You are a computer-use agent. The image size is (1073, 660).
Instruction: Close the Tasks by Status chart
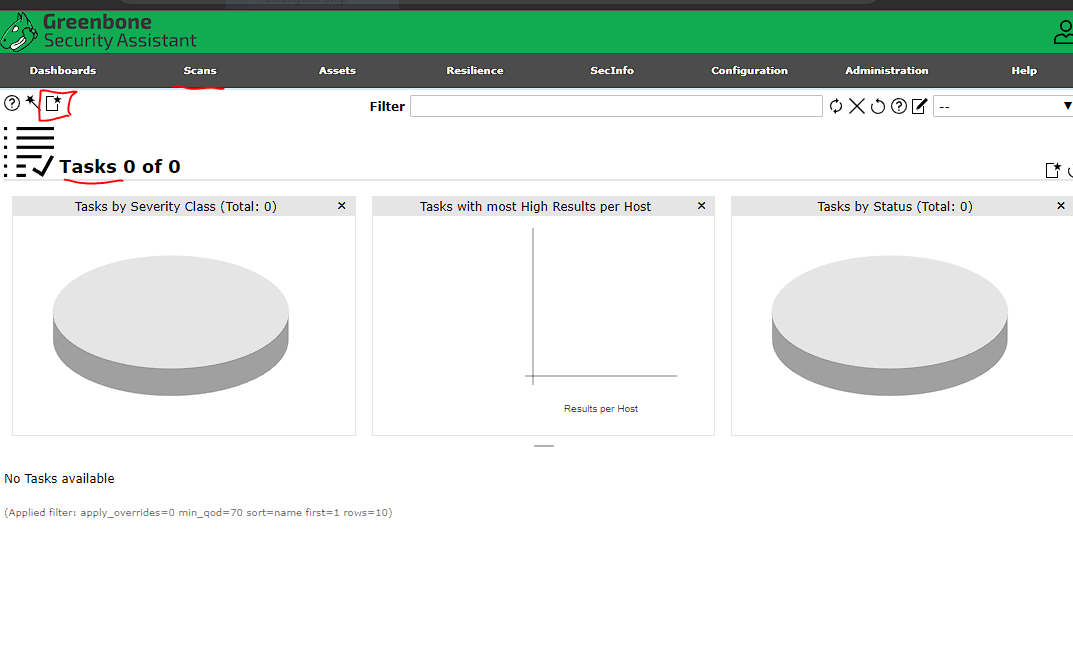click(x=1061, y=206)
